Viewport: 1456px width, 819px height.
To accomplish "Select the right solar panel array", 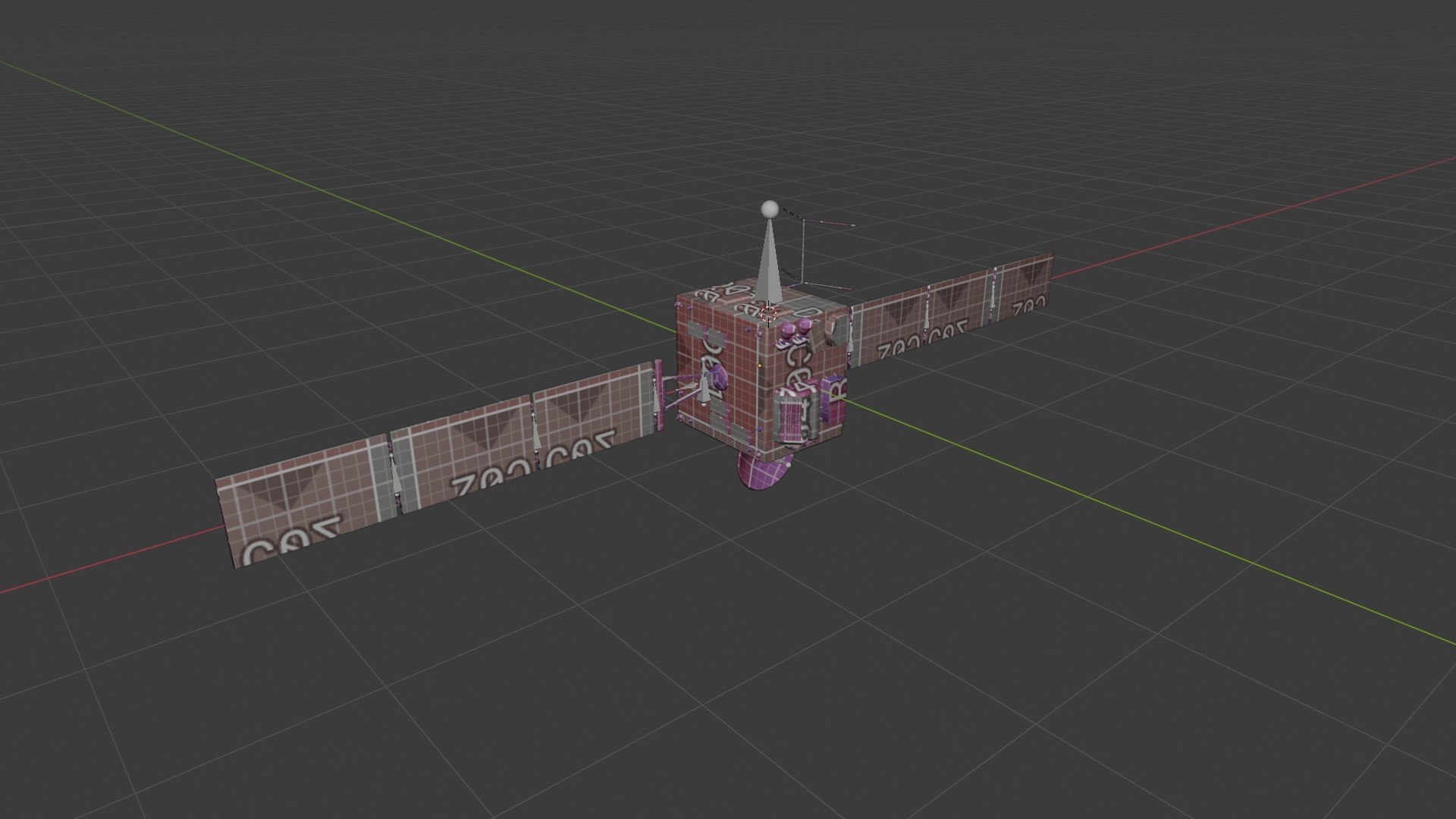I will 949,311.
